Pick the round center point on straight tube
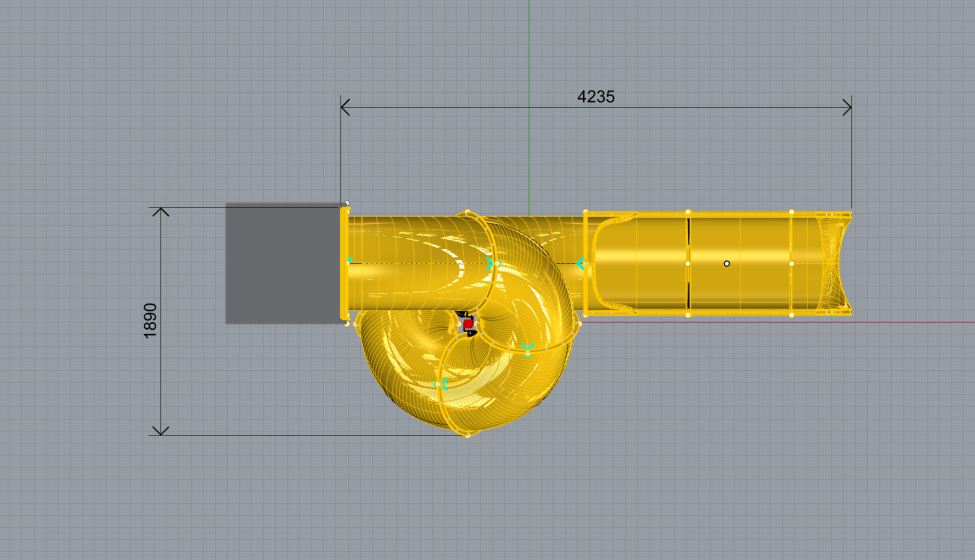Screen dimensions: 975x560 coord(727,264)
